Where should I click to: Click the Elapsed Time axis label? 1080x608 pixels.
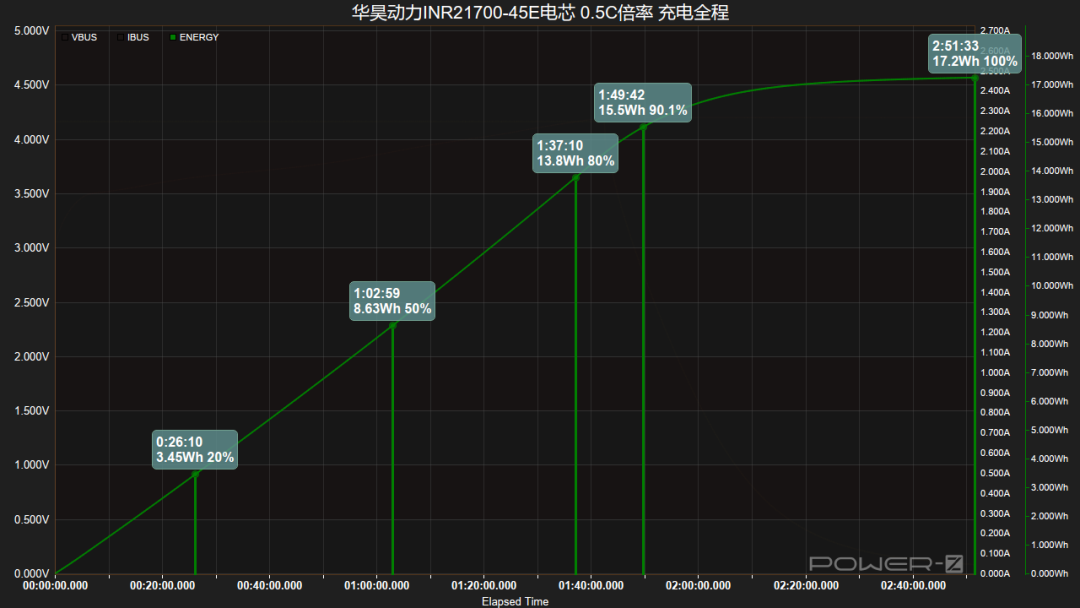[x=515, y=601]
